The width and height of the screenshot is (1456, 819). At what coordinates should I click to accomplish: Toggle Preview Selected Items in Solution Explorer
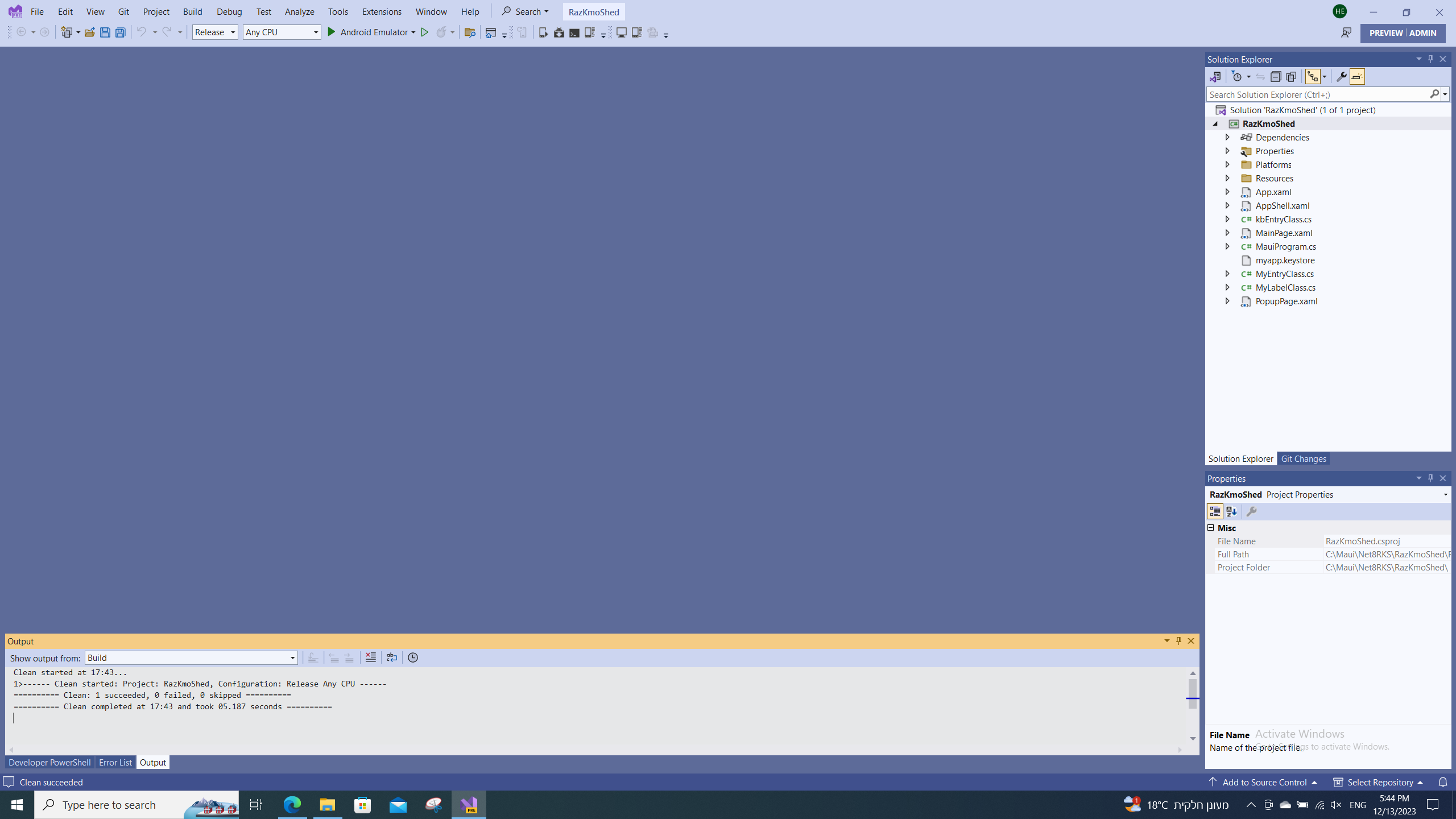click(1357, 77)
